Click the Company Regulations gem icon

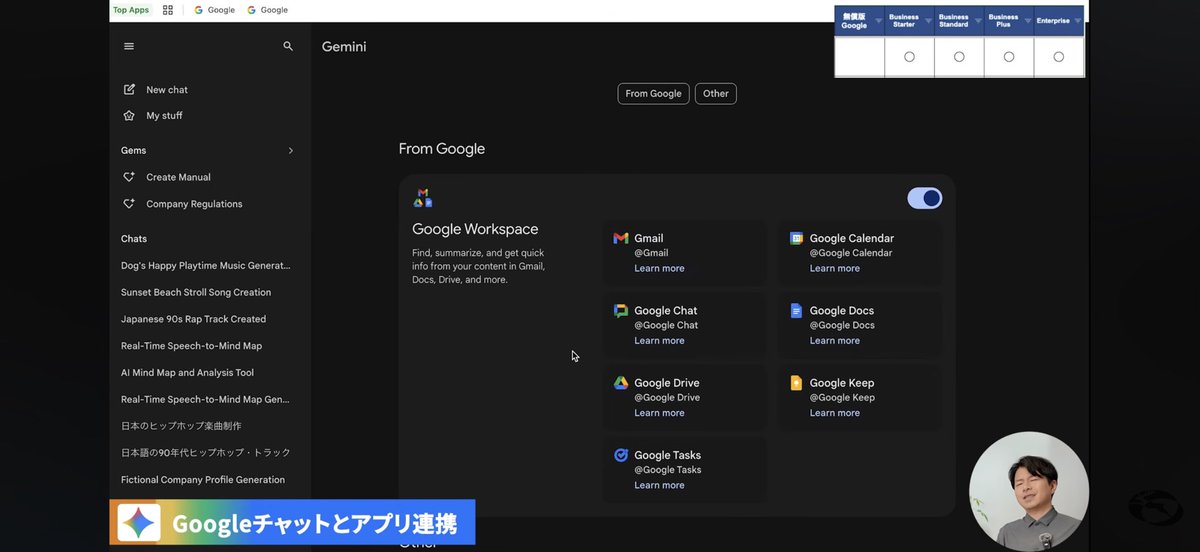(129, 204)
